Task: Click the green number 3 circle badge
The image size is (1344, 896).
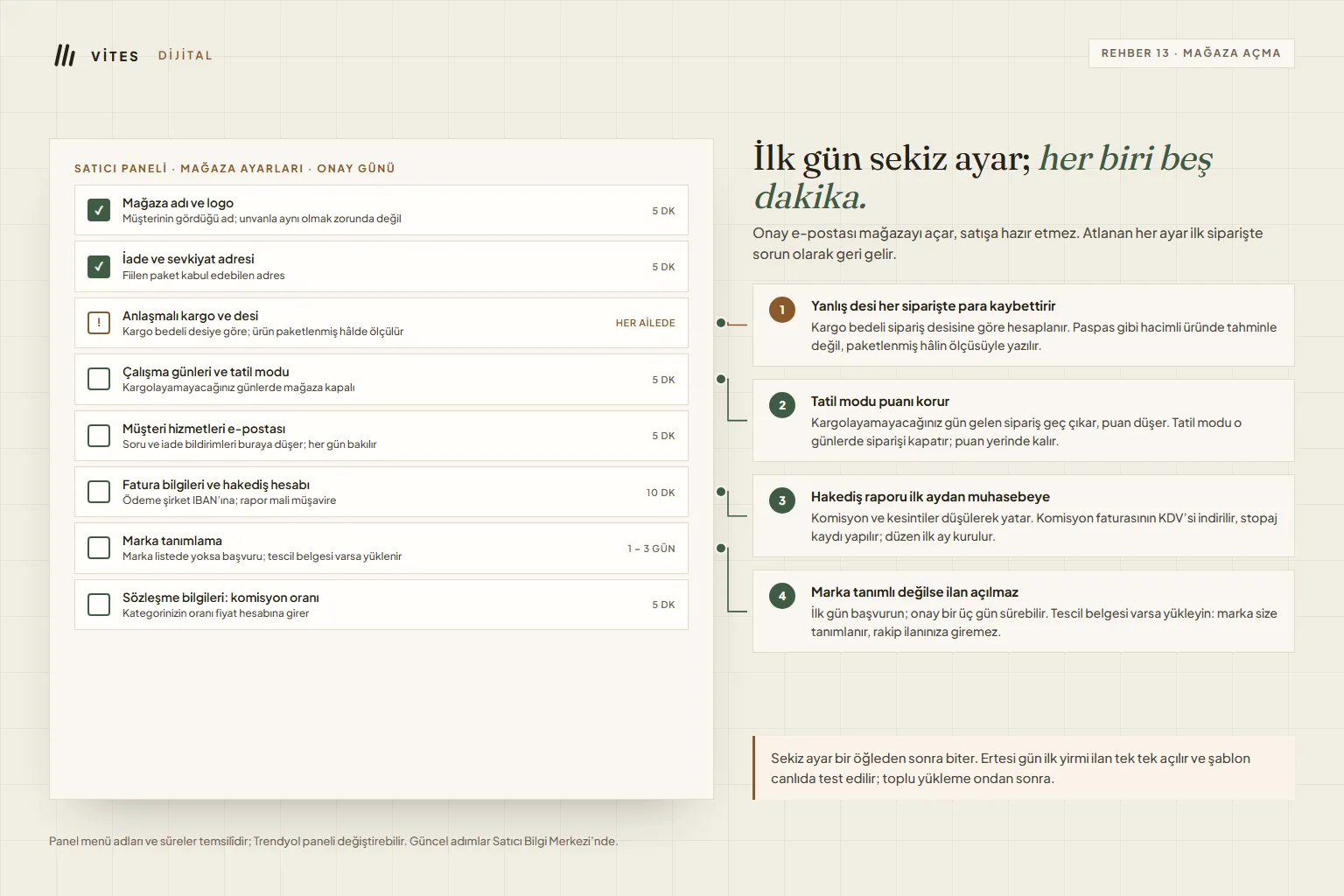Action: (x=782, y=500)
